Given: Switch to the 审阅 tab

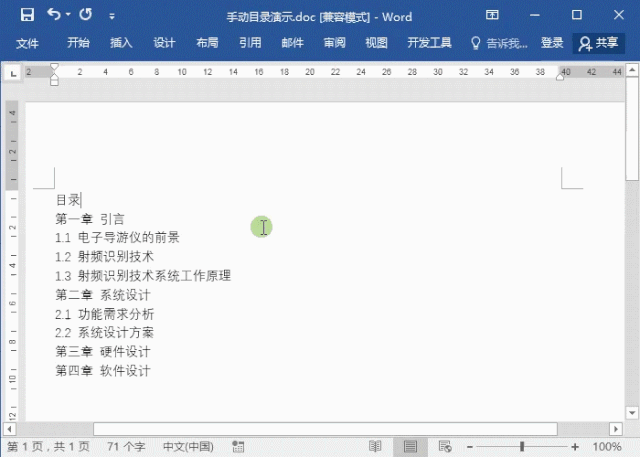Looking at the screenshot, I should [x=335, y=43].
